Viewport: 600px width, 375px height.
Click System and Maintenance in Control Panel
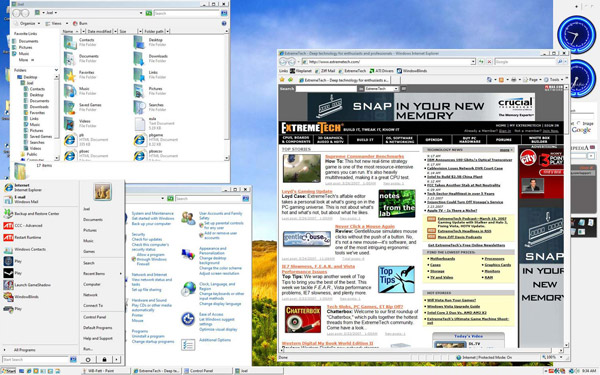(153, 213)
